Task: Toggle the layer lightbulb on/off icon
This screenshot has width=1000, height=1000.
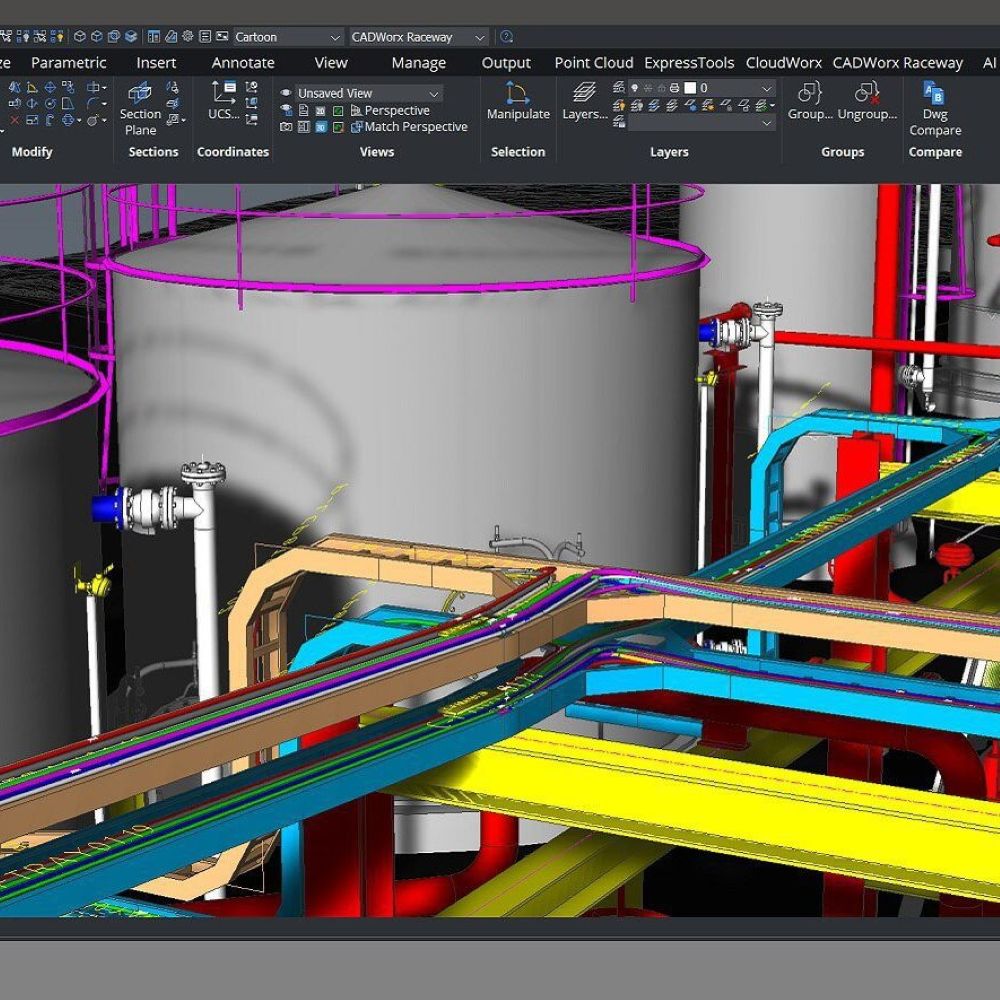Action: pyautogui.click(x=634, y=88)
